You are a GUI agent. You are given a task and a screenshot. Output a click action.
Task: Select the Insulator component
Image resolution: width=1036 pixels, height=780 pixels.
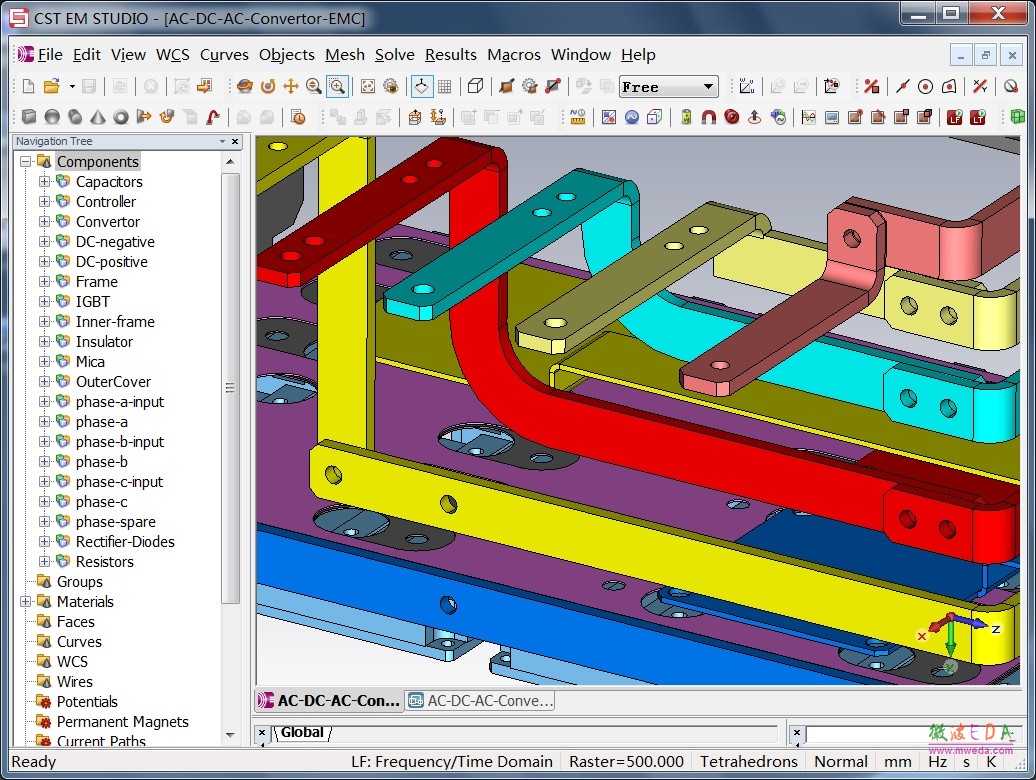point(104,342)
